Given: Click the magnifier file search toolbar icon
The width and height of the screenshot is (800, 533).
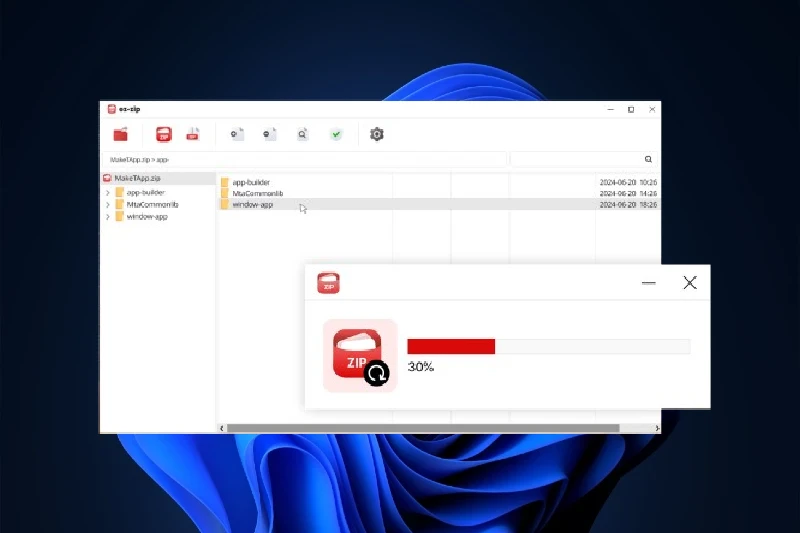Looking at the screenshot, I should click(302, 135).
